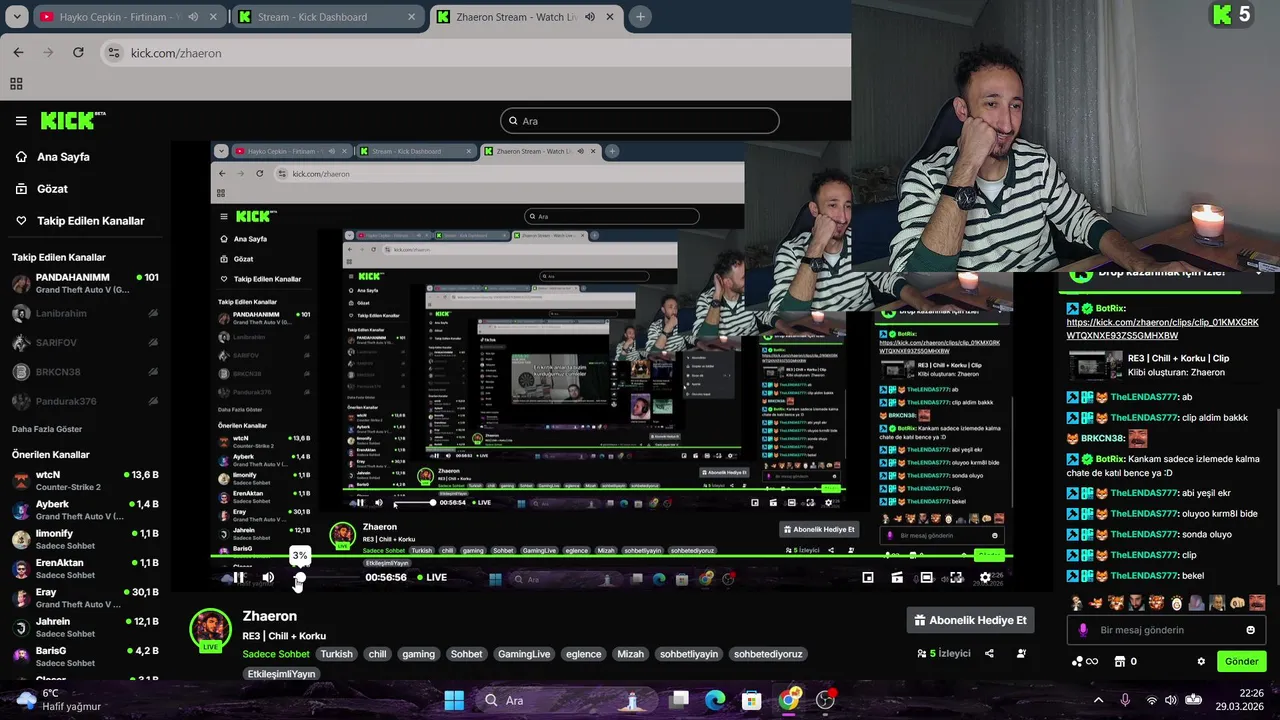Adjust the player volume slider

click(x=325, y=577)
